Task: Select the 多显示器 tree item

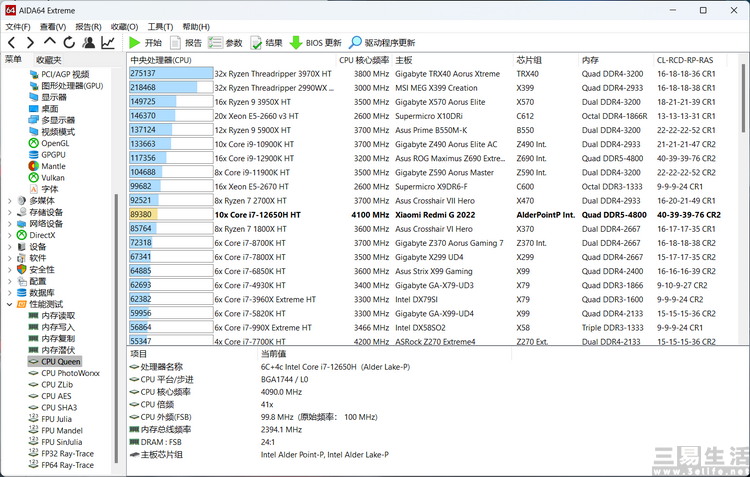Action: (x=52, y=120)
